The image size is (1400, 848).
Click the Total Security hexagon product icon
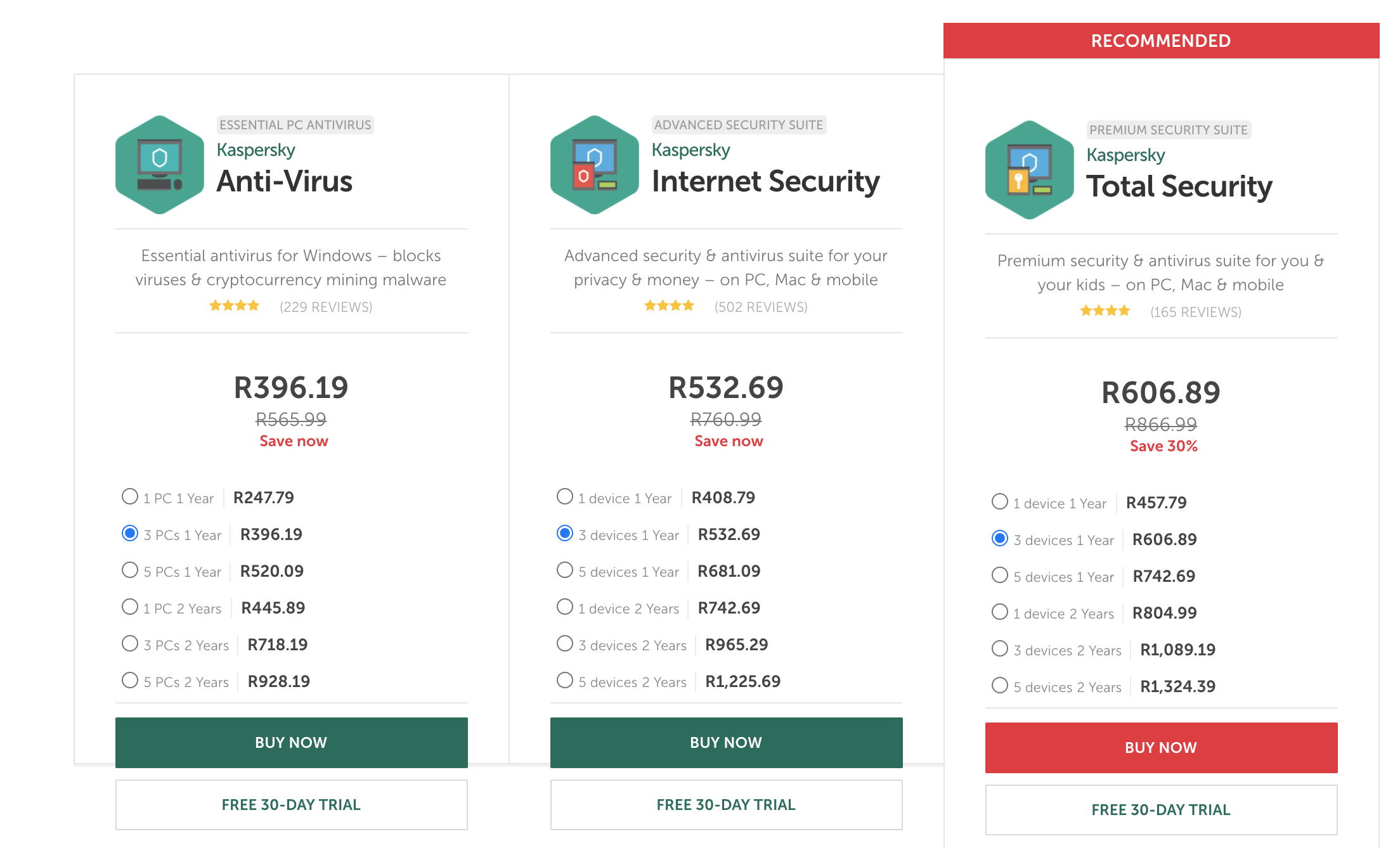(1029, 170)
